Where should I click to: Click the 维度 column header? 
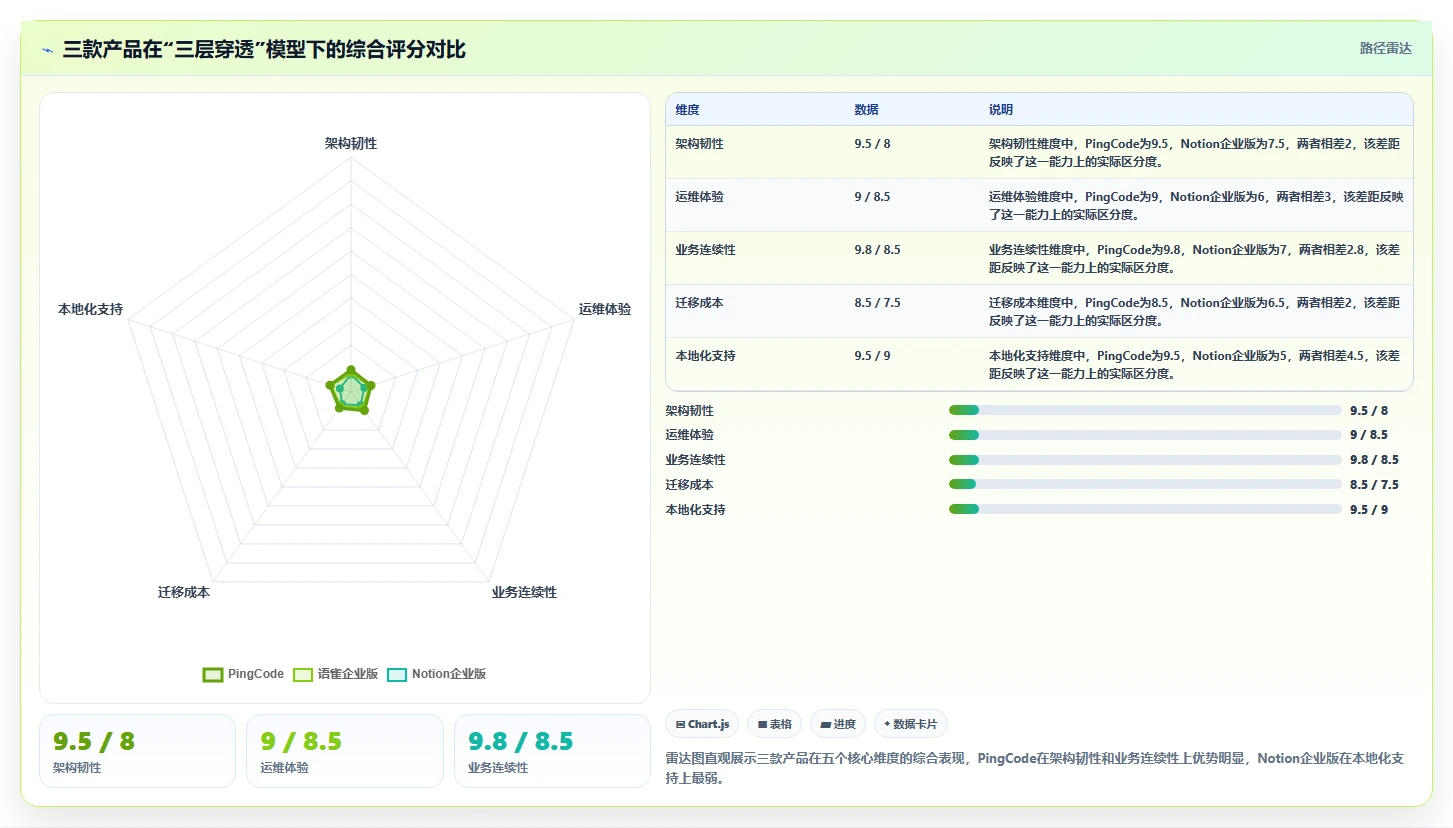687,110
